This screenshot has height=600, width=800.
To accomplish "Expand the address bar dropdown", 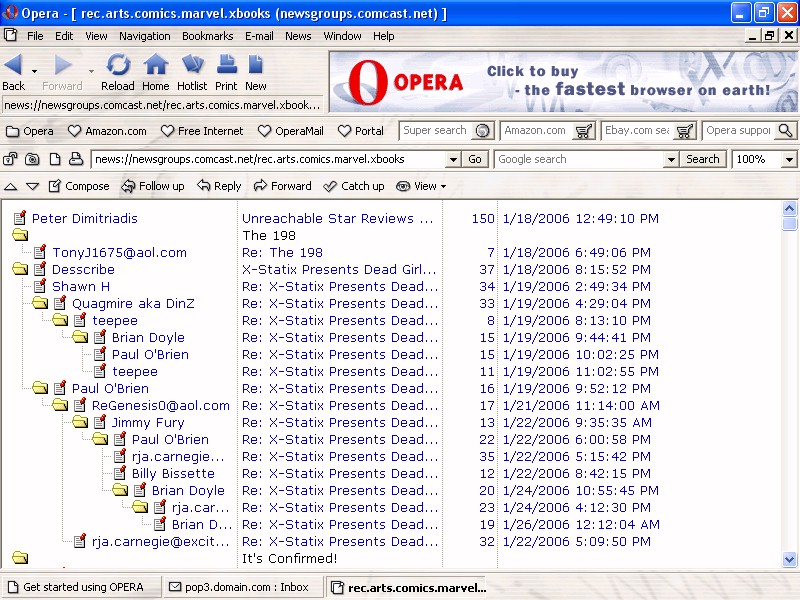I will (x=452, y=159).
